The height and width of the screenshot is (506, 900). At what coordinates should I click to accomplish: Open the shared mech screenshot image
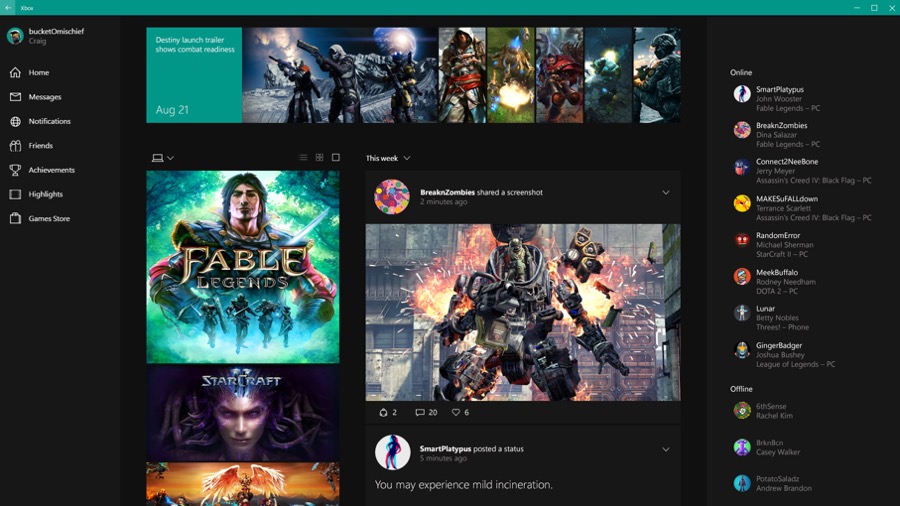coord(523,312)
